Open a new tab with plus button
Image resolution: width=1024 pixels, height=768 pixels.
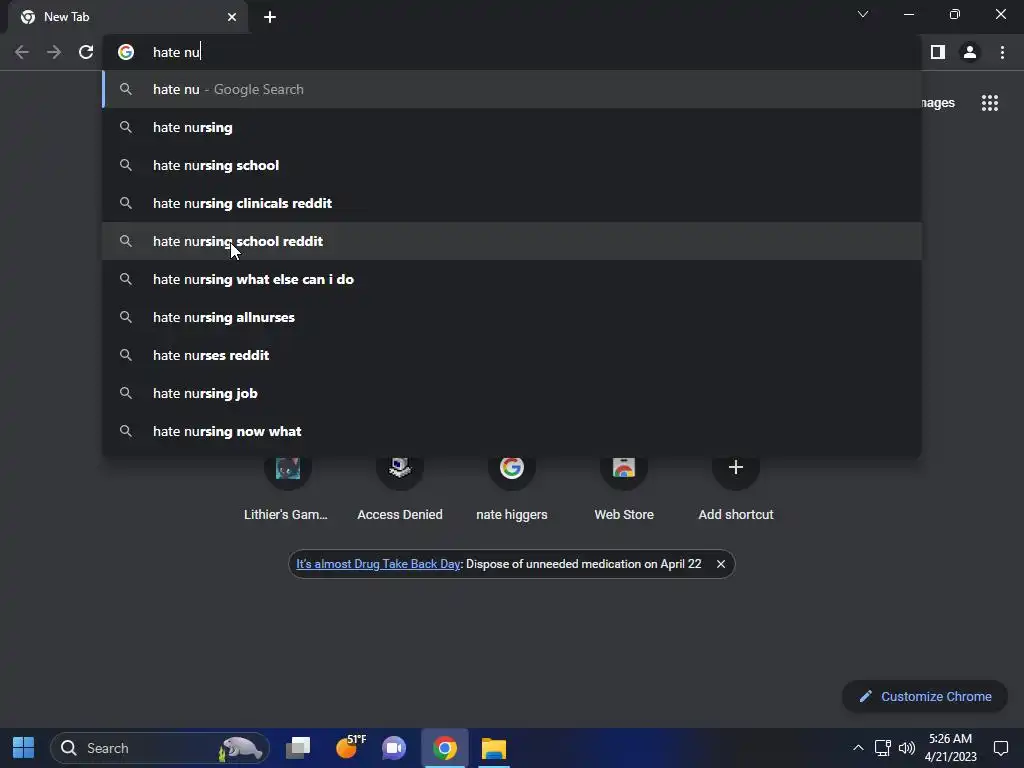pos(270,17)
